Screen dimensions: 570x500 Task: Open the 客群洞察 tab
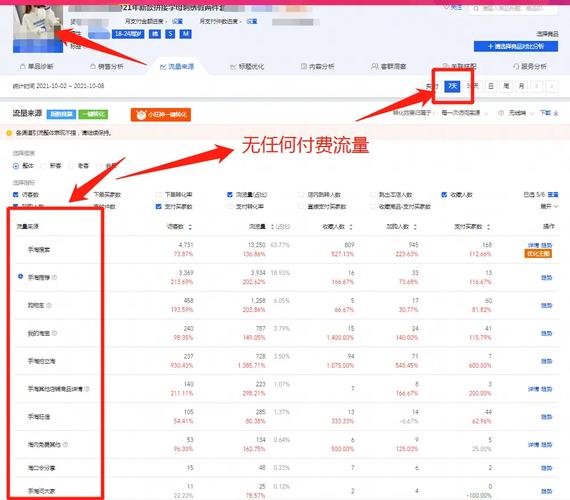pyautogui.click(x=389, y=67)
